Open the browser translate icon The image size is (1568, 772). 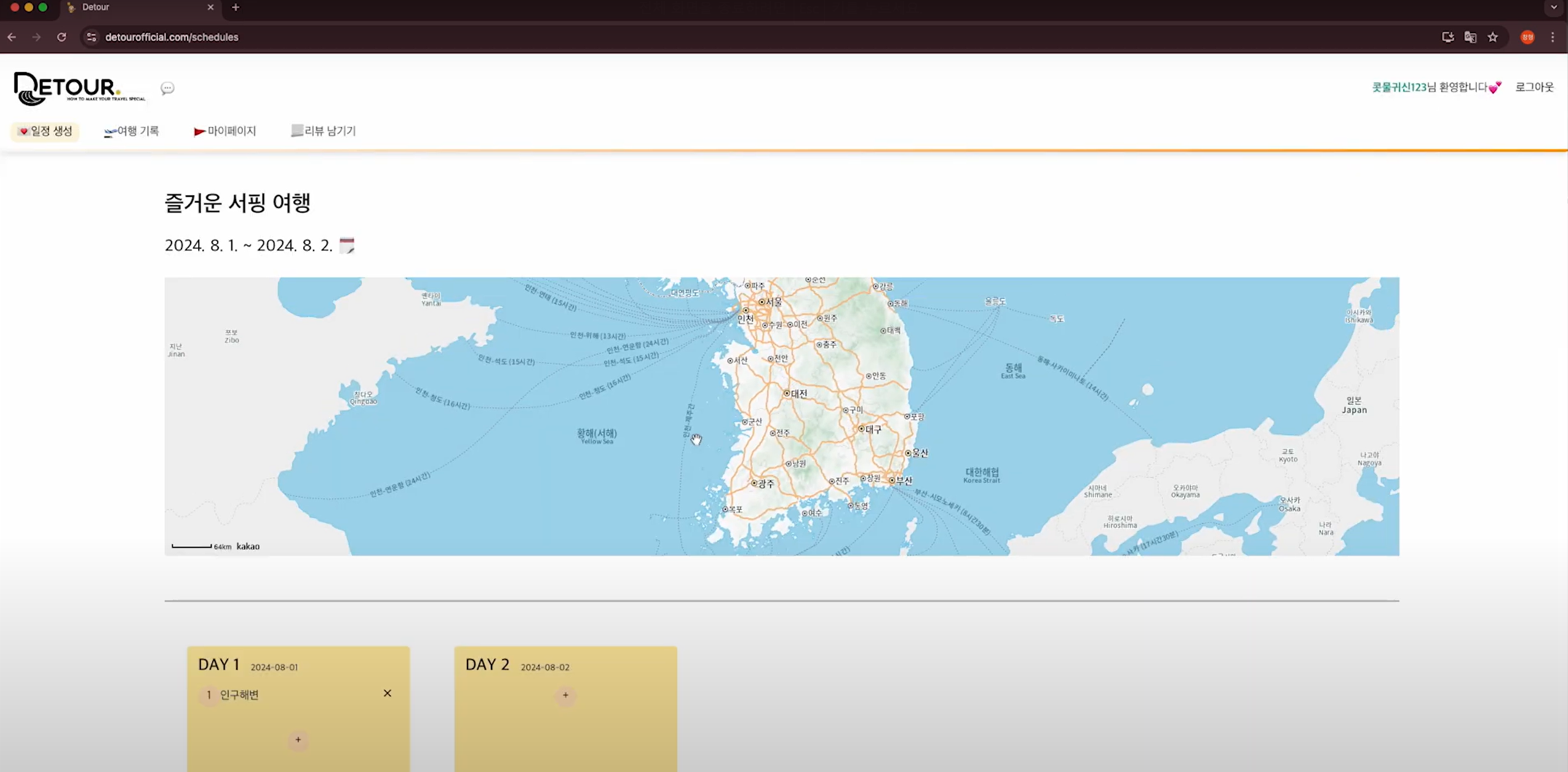click(x=1470, y=37)
